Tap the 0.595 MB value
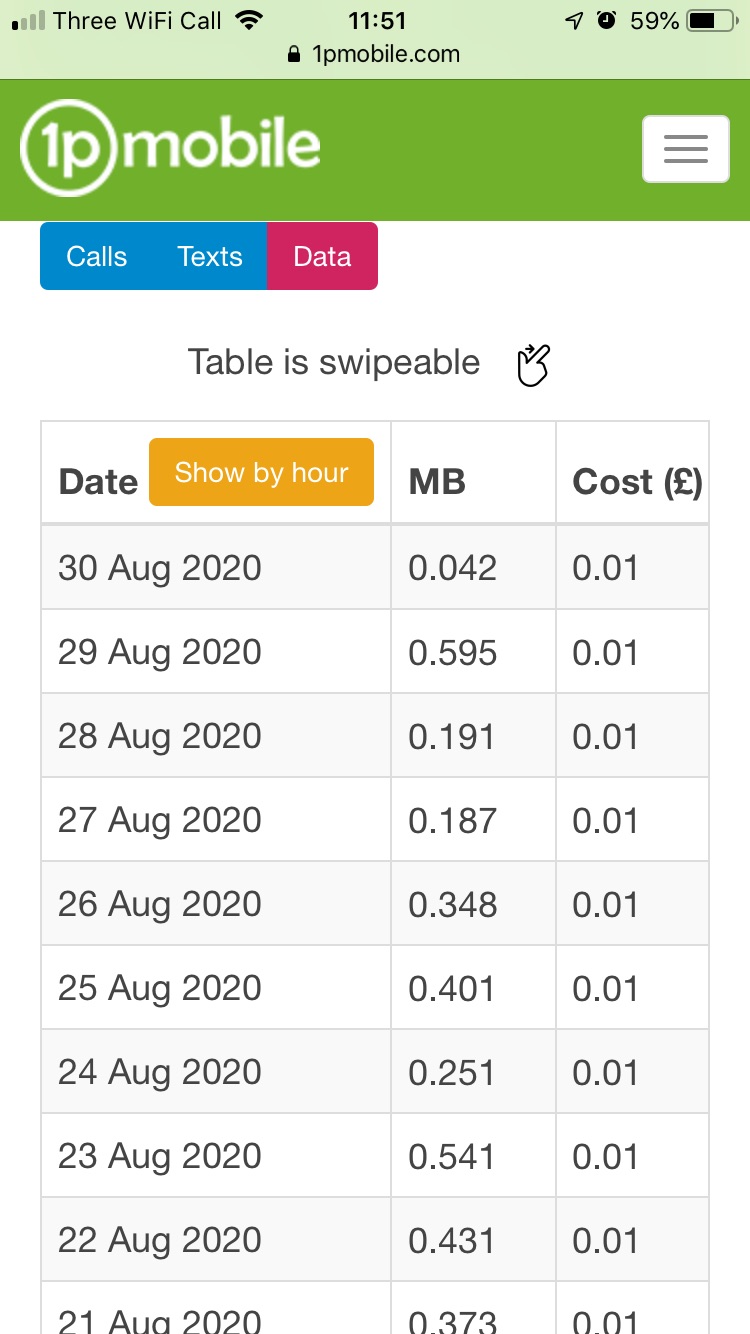The image size is (750, 1334). point(452,652)
